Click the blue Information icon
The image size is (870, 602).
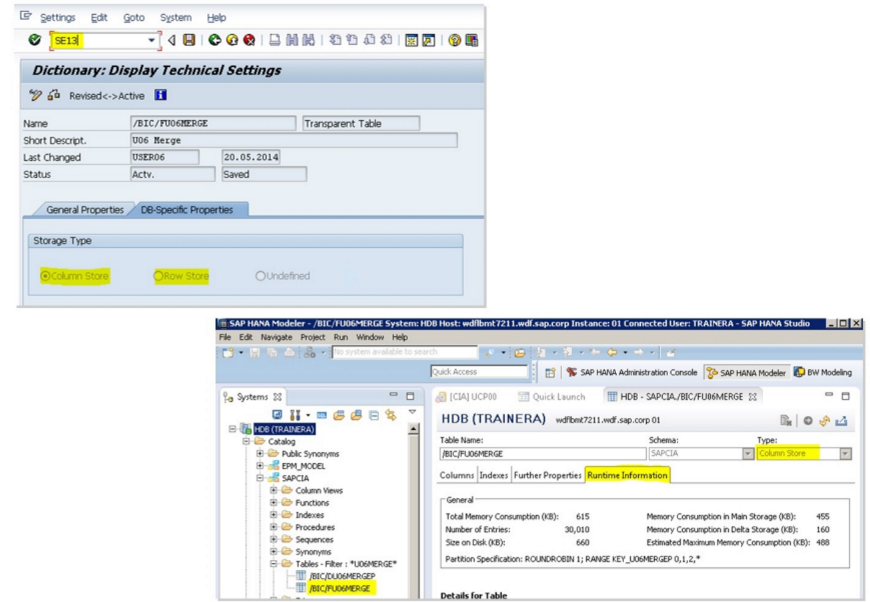click(x=160, y=95)
